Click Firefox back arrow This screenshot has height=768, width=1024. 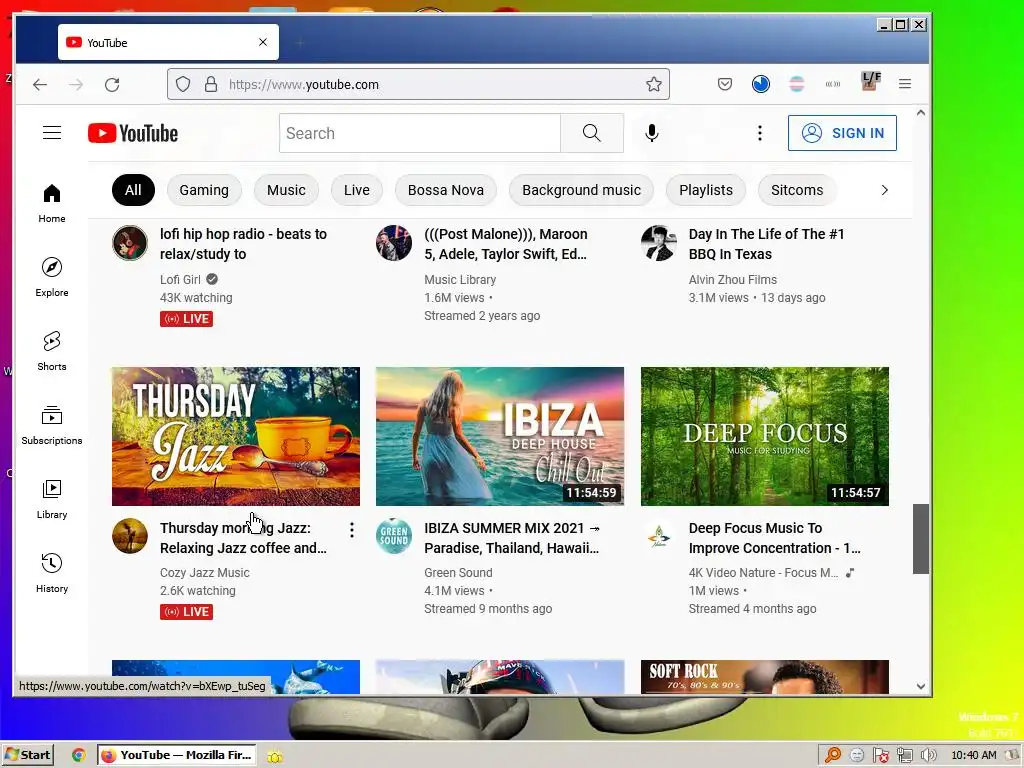click(x=40, y=84)
